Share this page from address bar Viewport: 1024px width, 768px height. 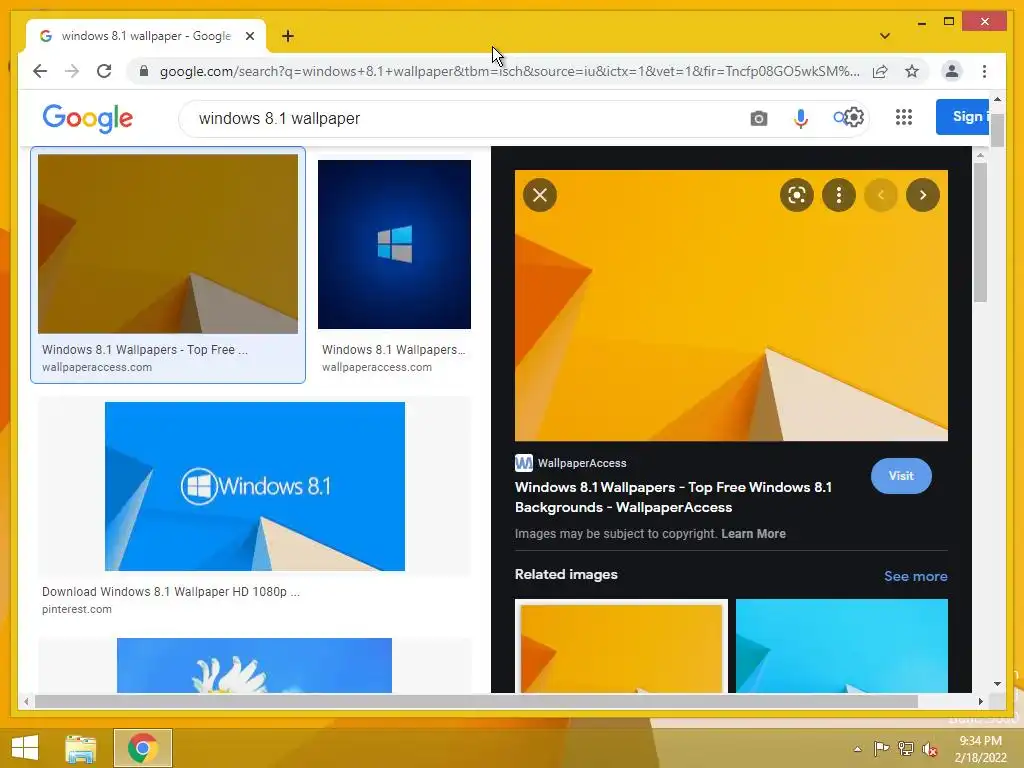(x=880, y=71)
